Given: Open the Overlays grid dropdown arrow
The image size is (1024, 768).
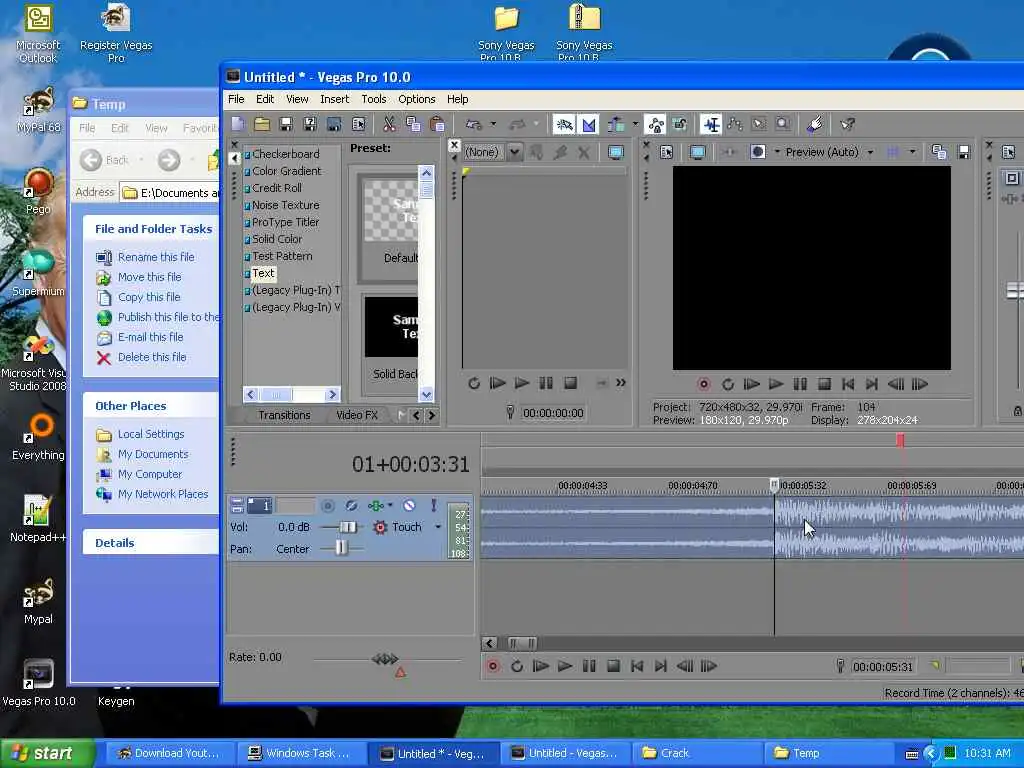Looking at the screenshot, I should (x=912, y=152).
